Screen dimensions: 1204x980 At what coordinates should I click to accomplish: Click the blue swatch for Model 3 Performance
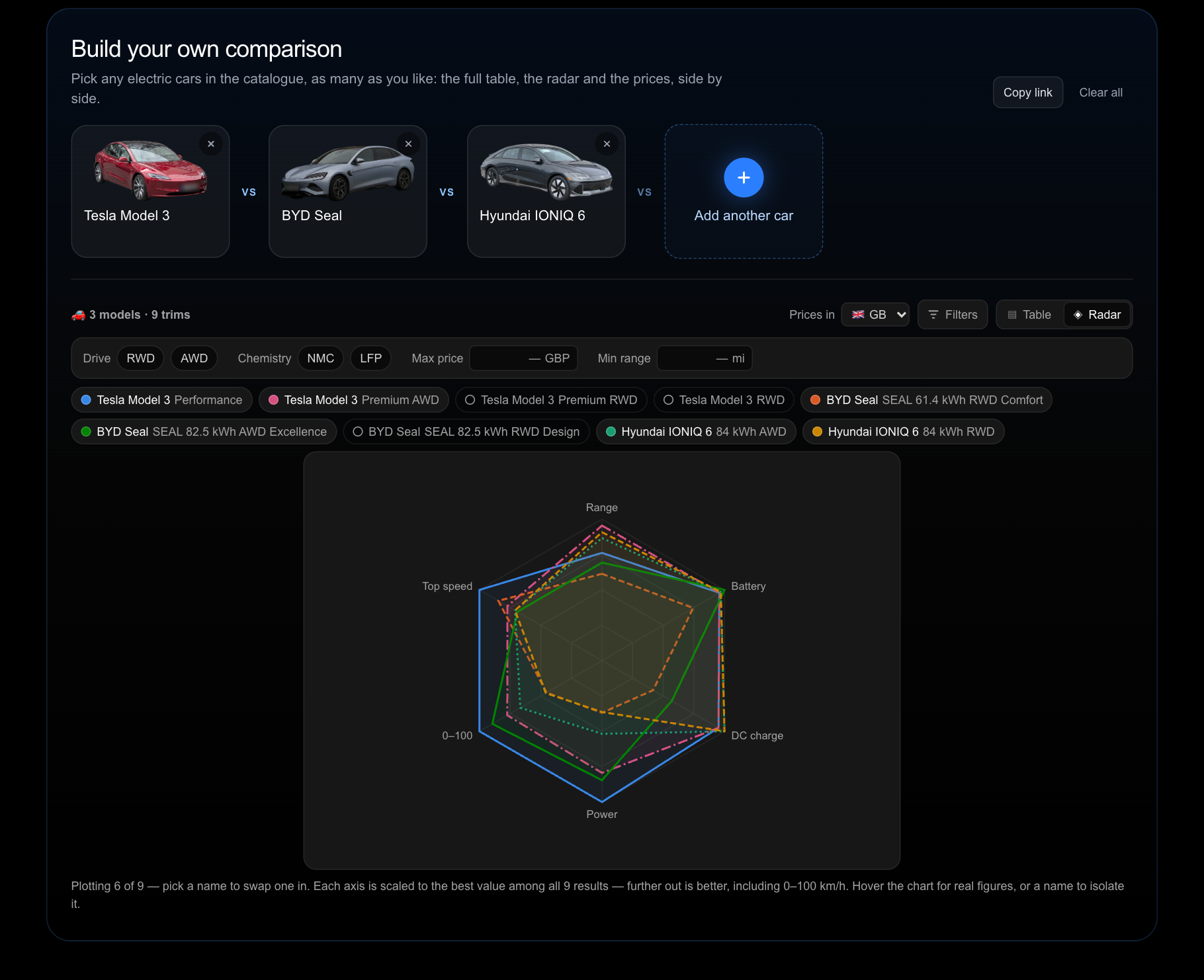[x=86, y=400]
